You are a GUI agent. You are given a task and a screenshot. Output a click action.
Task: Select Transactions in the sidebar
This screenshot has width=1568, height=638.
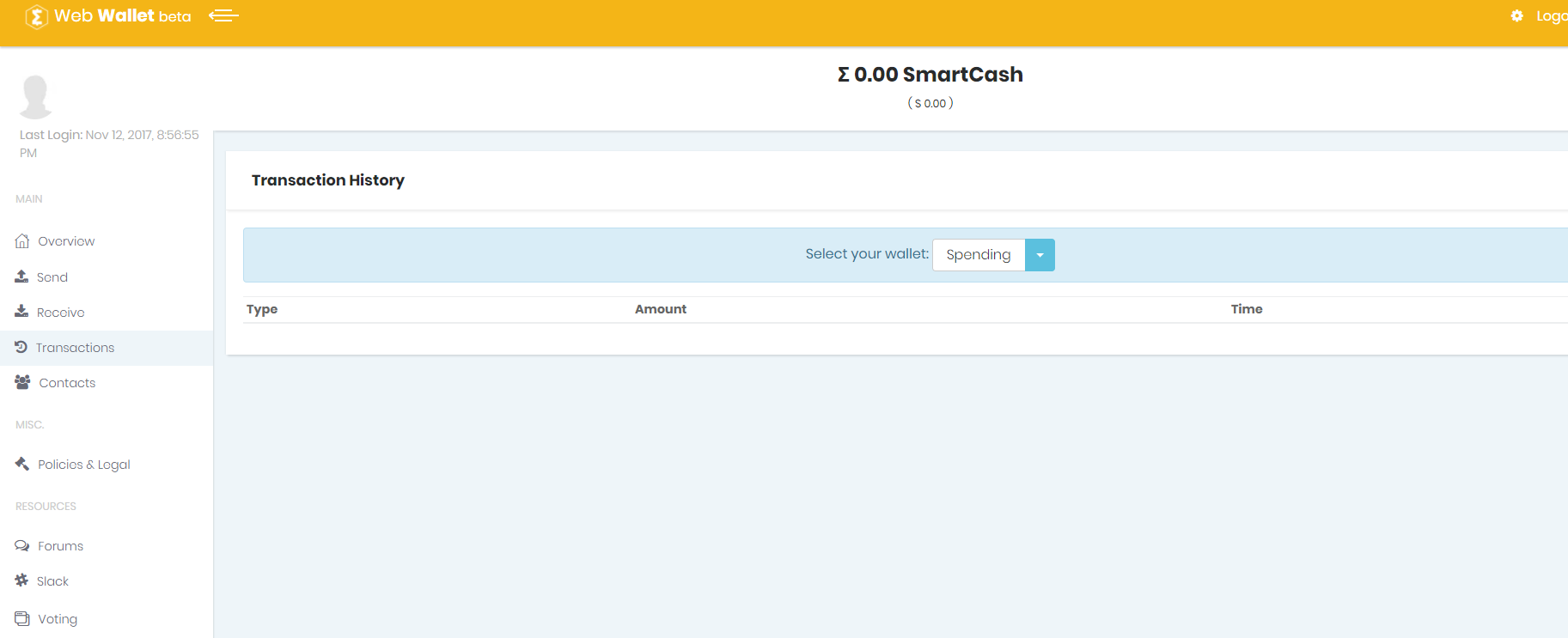(x=107, y=348)
